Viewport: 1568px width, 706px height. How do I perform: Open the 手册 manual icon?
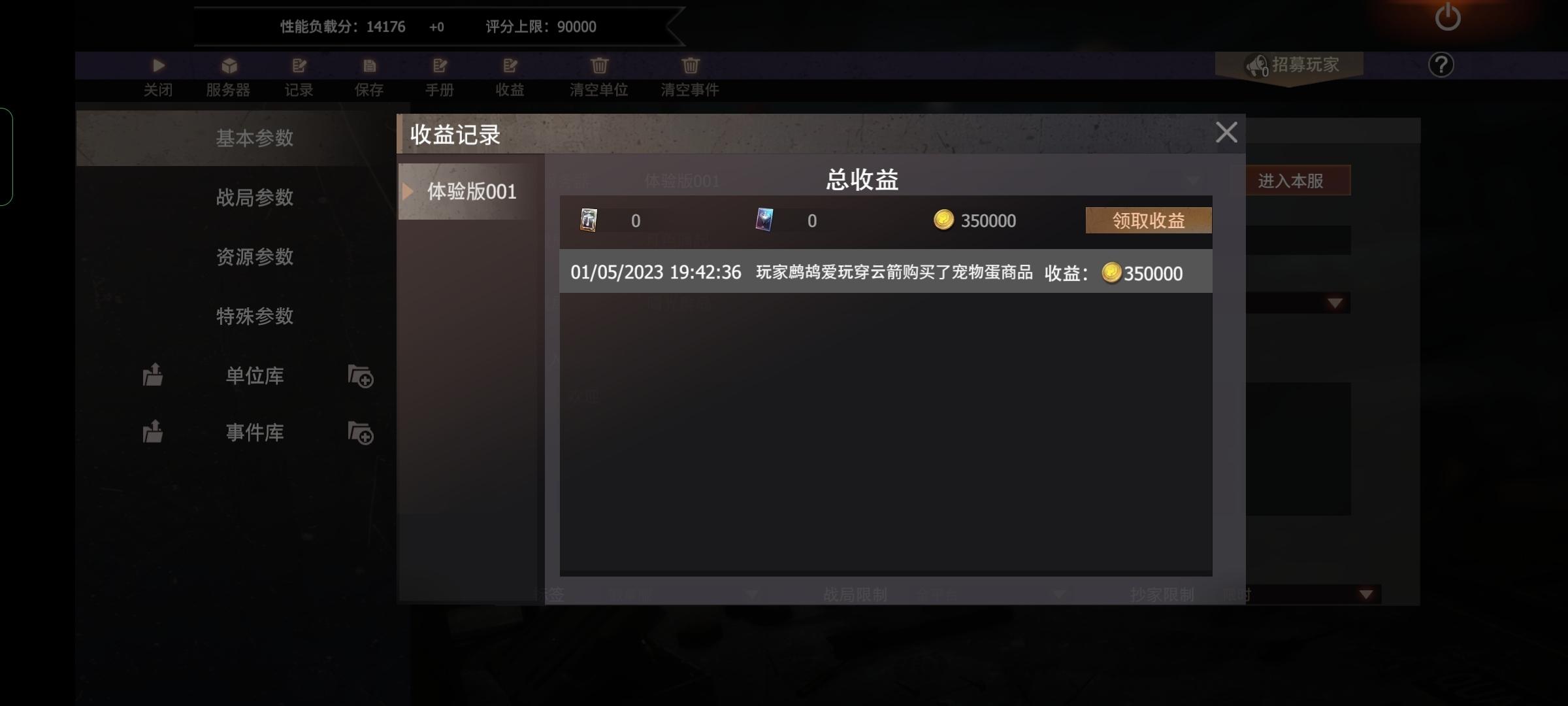[440, 65]
